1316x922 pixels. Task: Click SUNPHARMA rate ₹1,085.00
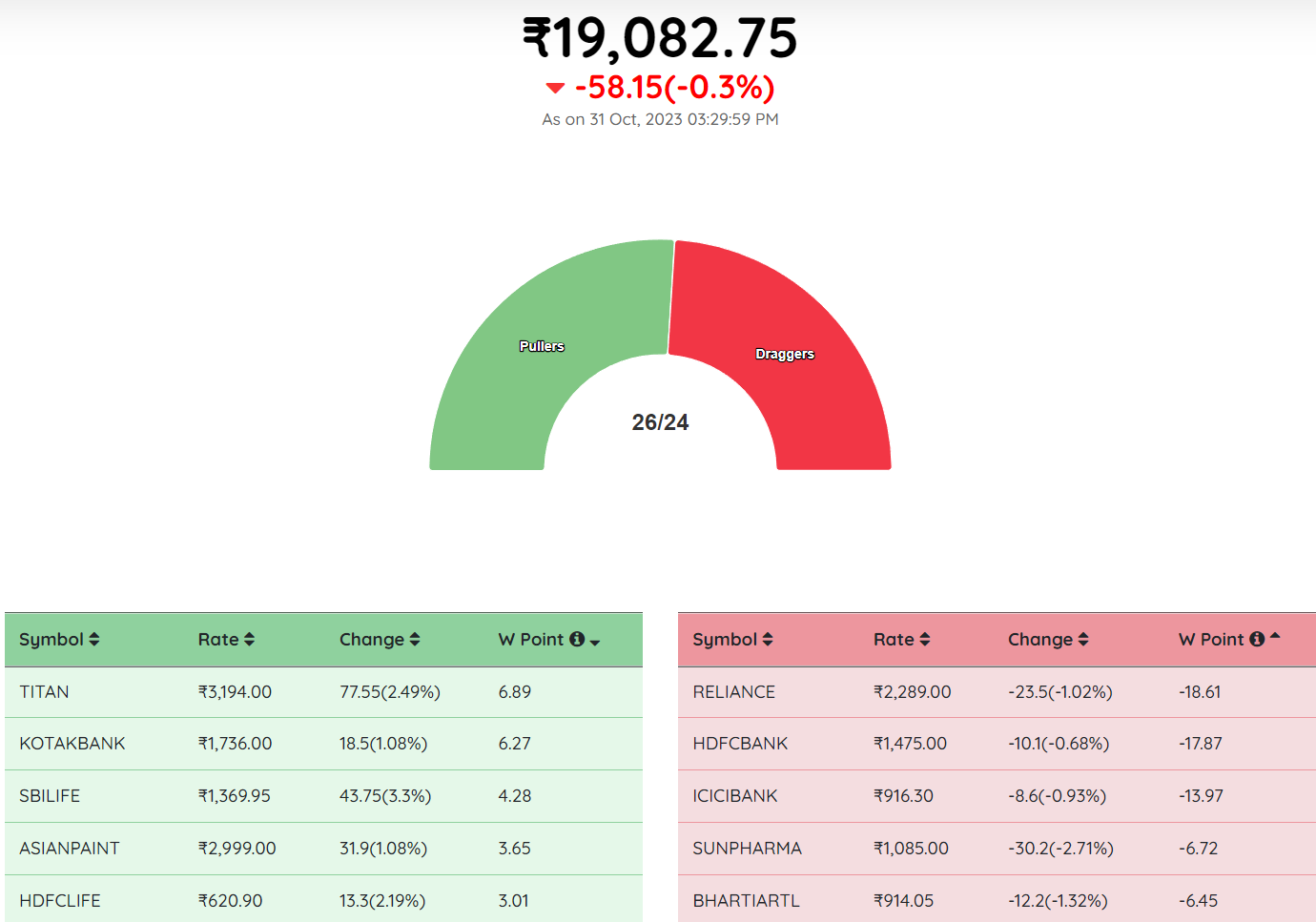pyautogui.click(x=911, y=849)
